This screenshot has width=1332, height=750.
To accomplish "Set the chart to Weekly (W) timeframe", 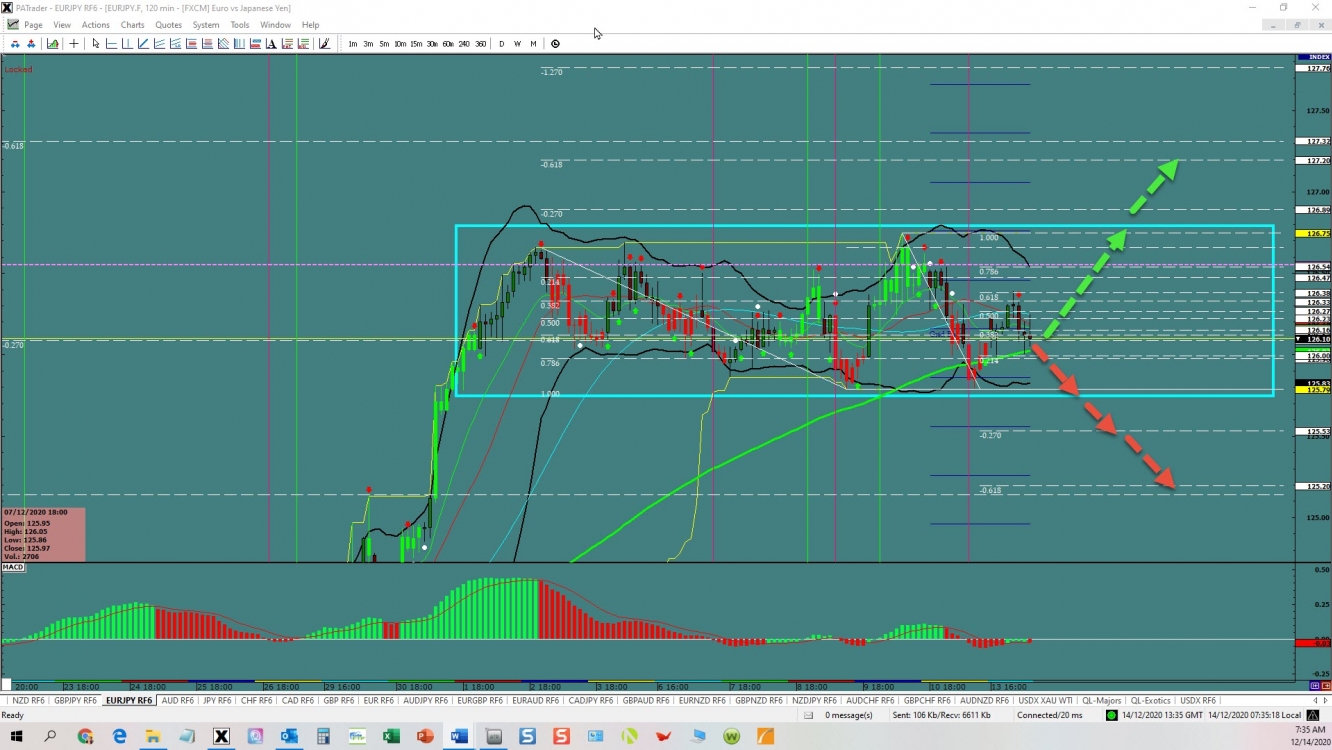I will [518, 44].
